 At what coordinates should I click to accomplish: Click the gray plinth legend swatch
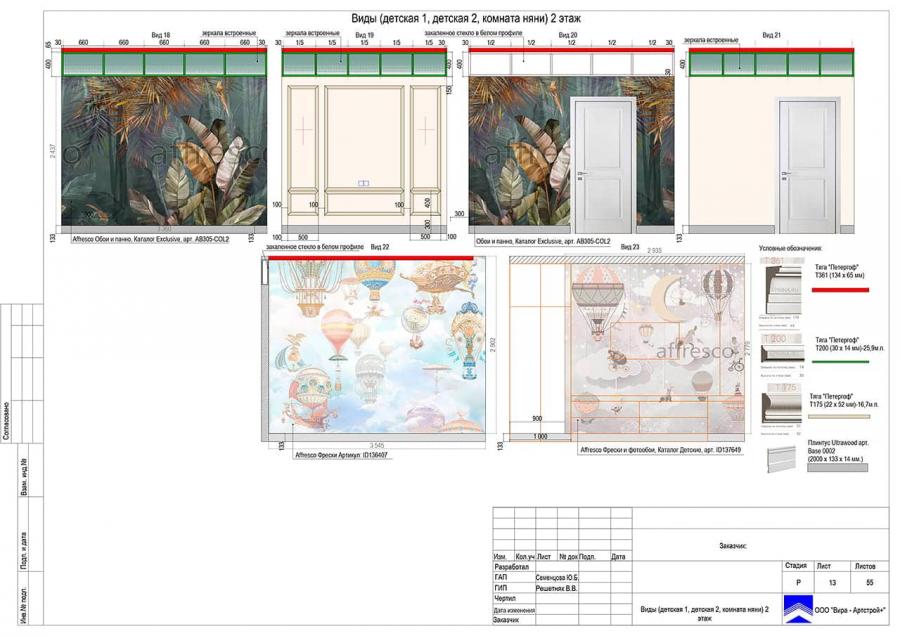(840, 466)
